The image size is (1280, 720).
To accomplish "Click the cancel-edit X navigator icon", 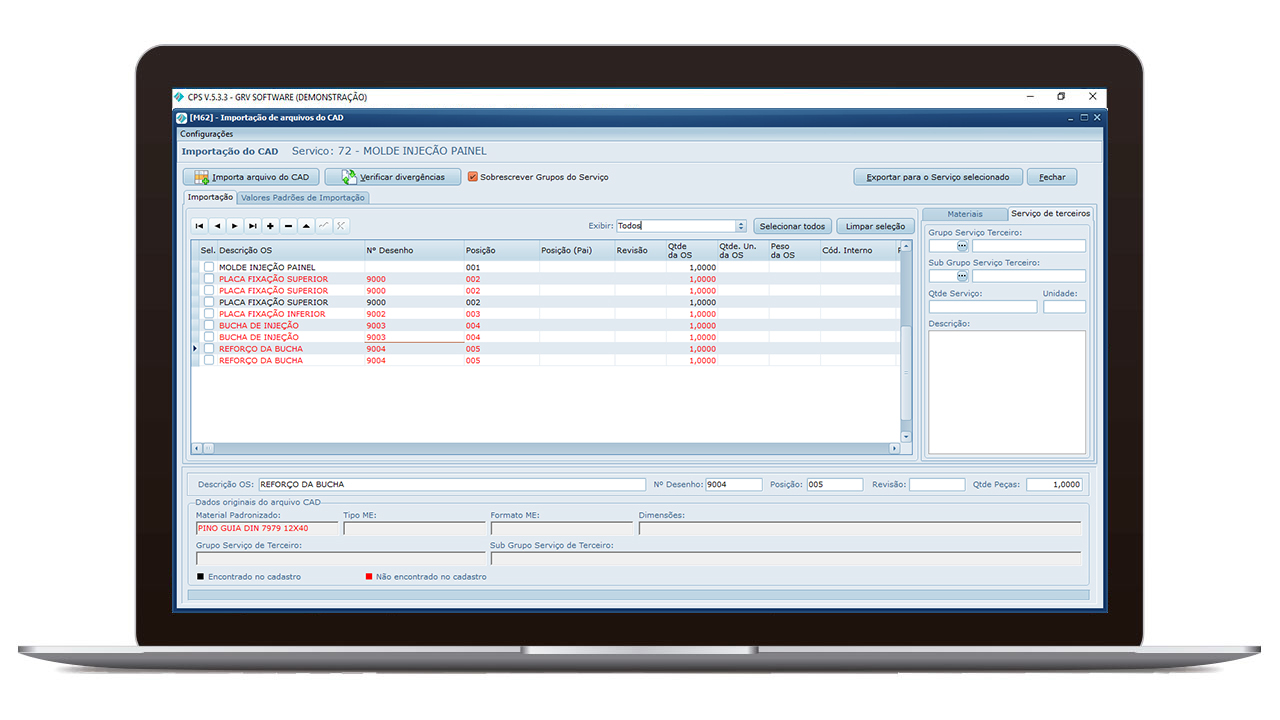I will pos(342,226).
